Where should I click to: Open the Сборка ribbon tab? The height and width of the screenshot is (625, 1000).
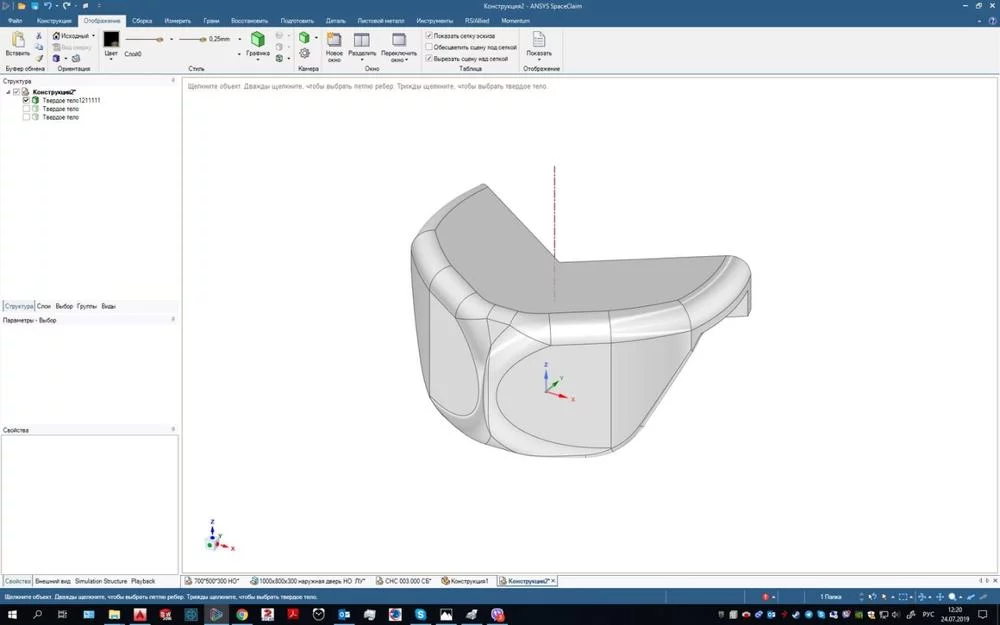[x=142, y=20]
